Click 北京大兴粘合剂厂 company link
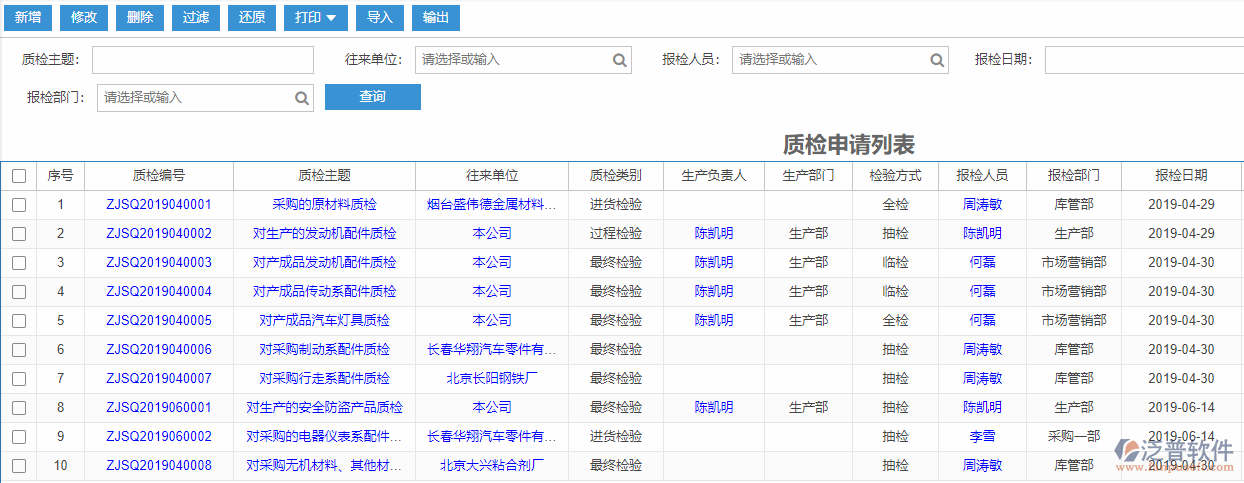1244x483 pixels. [x=491, y=466]
